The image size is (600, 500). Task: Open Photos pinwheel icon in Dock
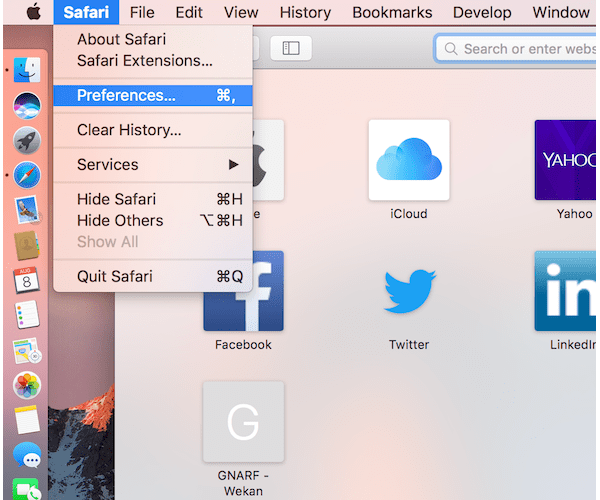27,385
